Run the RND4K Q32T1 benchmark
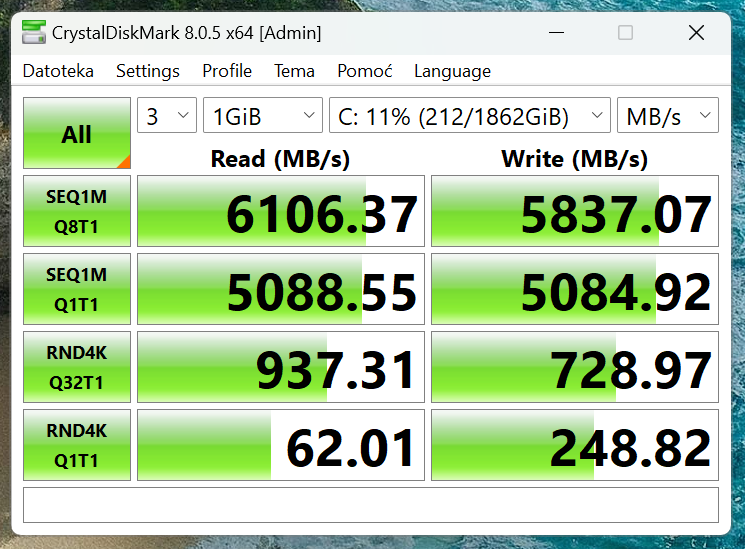 point(77,367)
